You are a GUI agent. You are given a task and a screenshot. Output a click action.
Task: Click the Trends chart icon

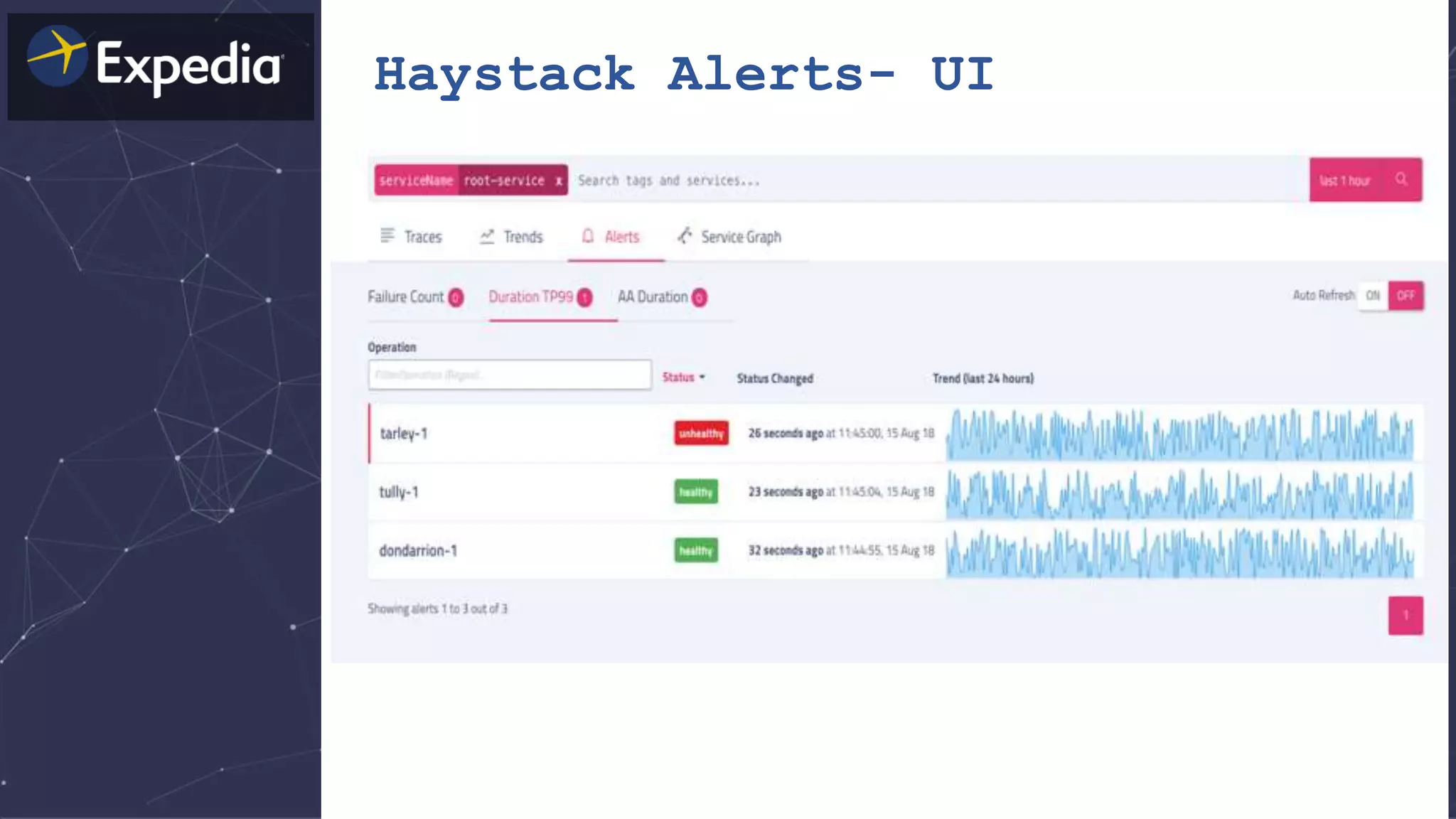(487, 236)
